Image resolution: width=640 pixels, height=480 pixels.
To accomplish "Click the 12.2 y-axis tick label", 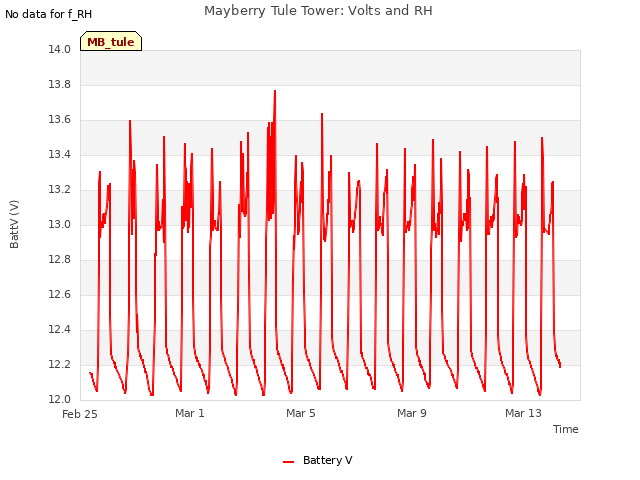I will tap(60, 364).
